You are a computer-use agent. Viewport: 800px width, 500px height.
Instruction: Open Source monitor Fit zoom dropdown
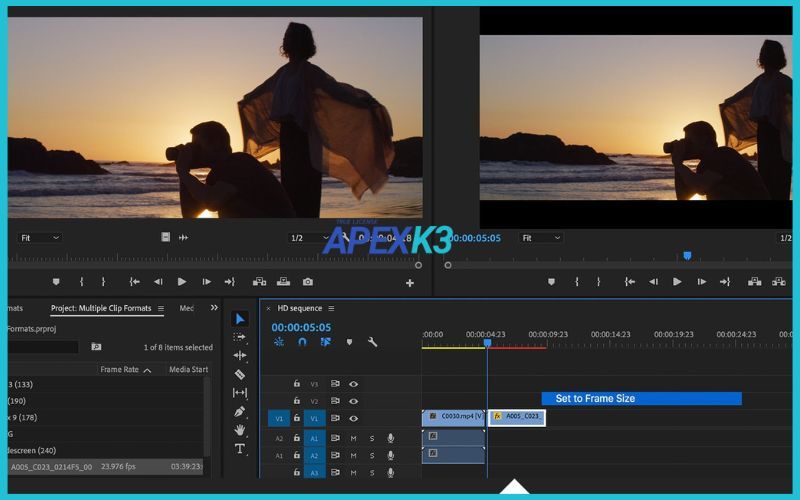(x=40, y=238)
